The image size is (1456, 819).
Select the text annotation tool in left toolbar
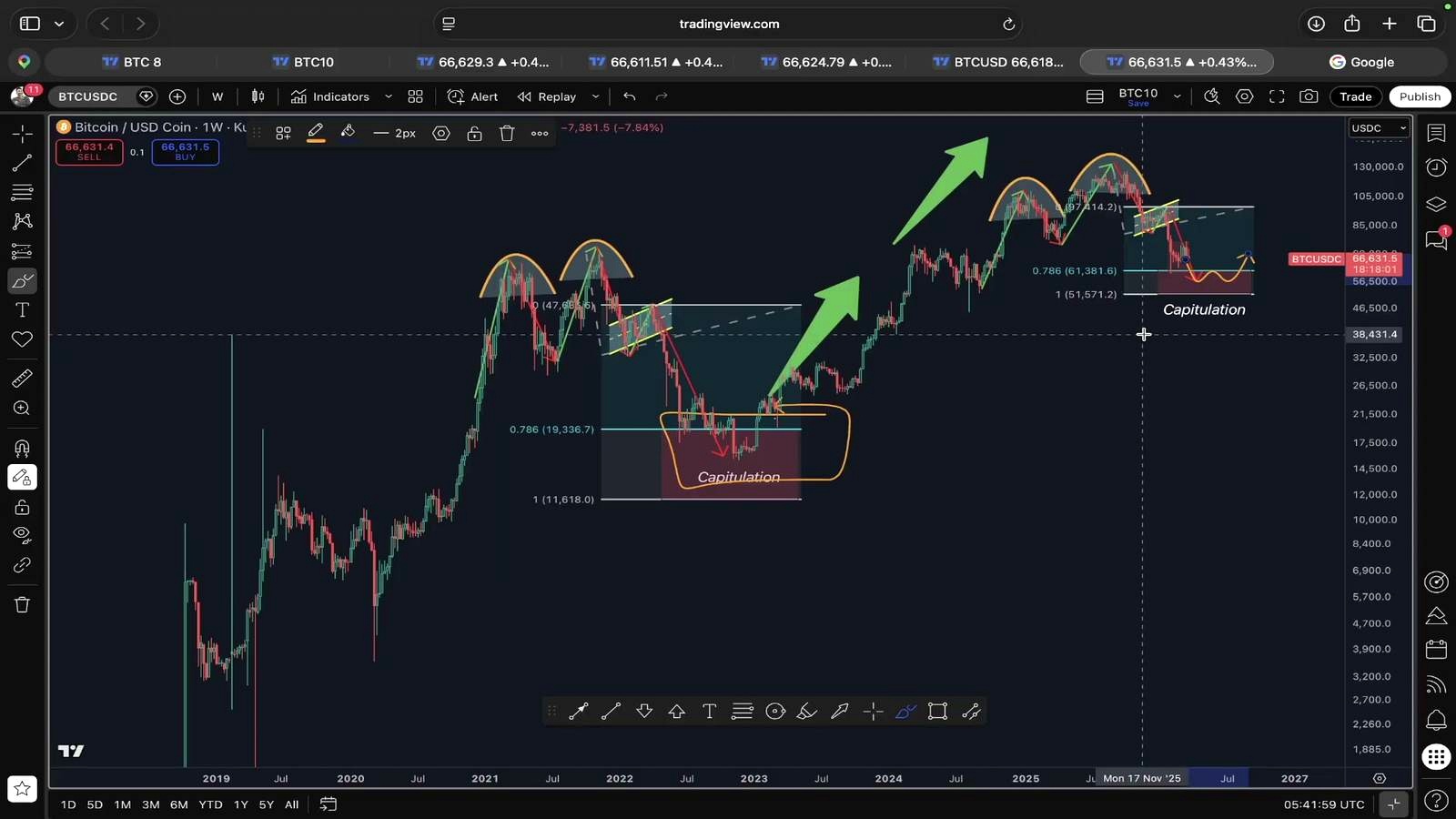pyautogui.click(x=22, y=309)
